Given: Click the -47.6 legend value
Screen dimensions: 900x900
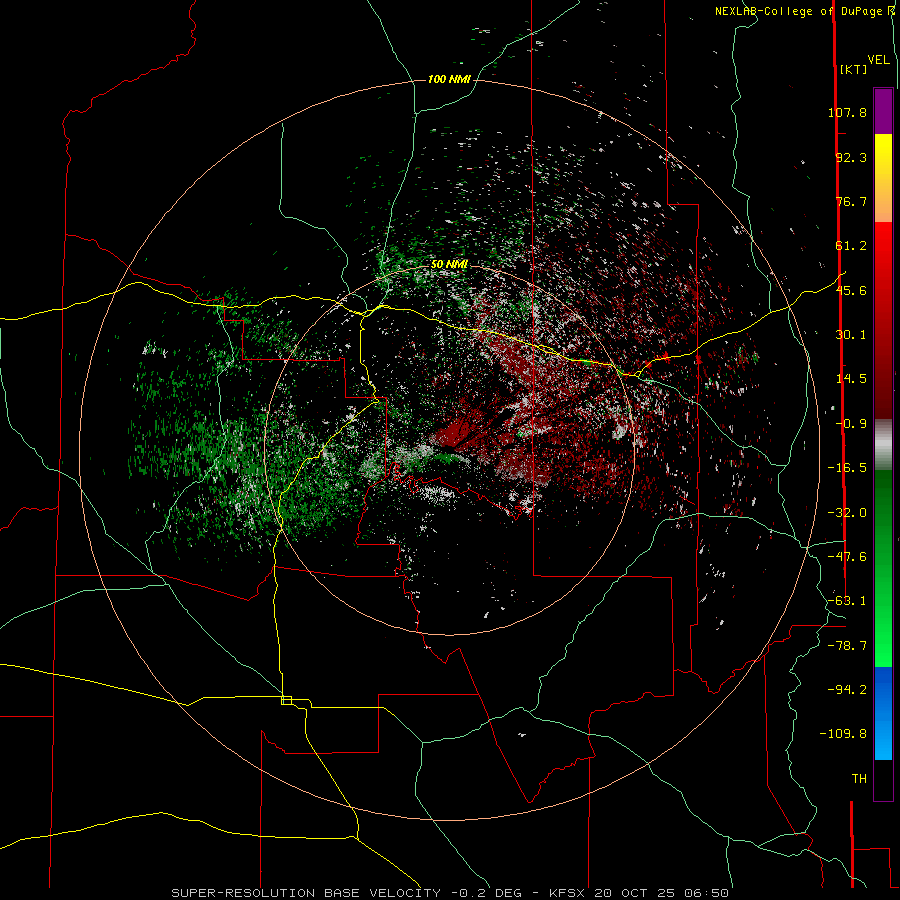Looking at the screenshot, I should coord(847,557).
